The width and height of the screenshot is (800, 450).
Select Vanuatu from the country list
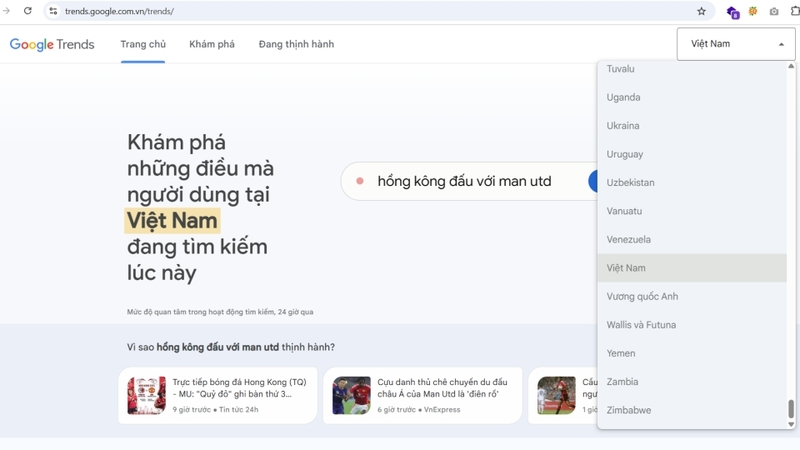pyautogui.click(x=692, y=211)
